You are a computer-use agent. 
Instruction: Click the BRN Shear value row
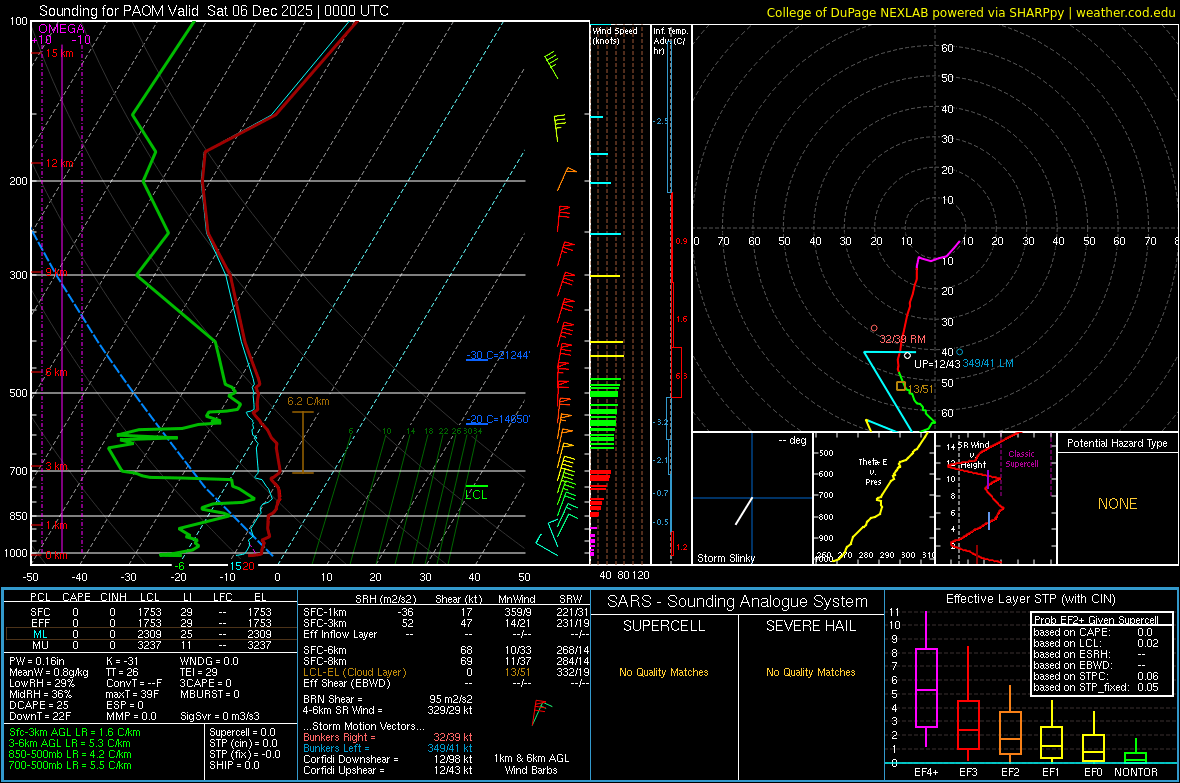point(388,699)
